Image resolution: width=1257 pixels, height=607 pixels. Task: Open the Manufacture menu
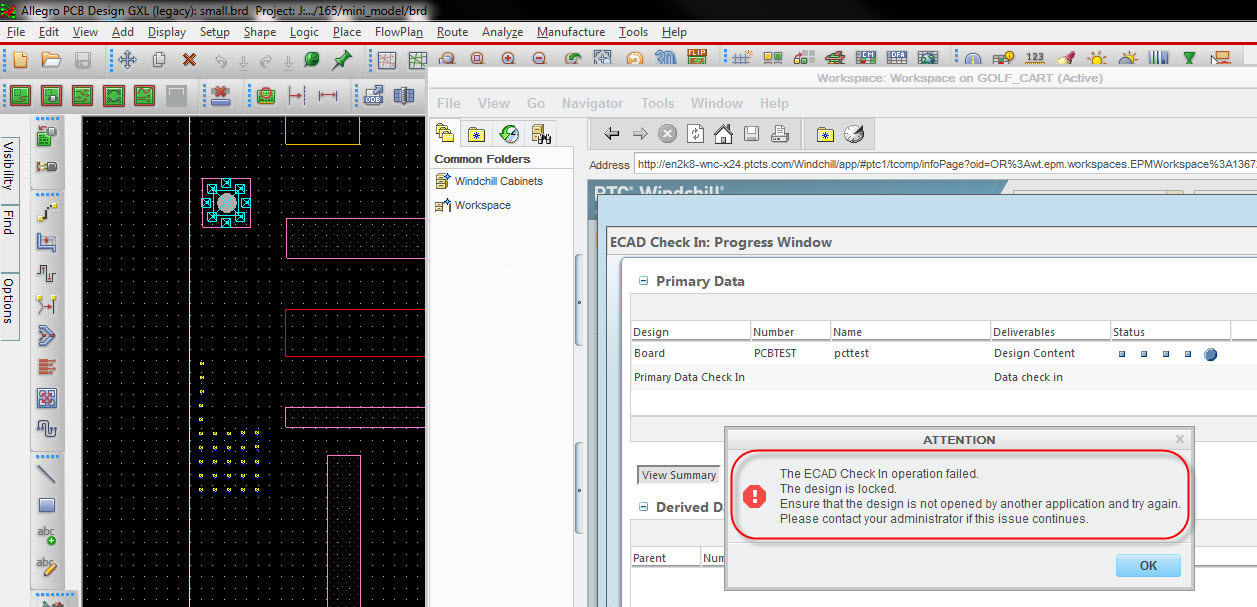pyautogui.click(x=570, y=32)
